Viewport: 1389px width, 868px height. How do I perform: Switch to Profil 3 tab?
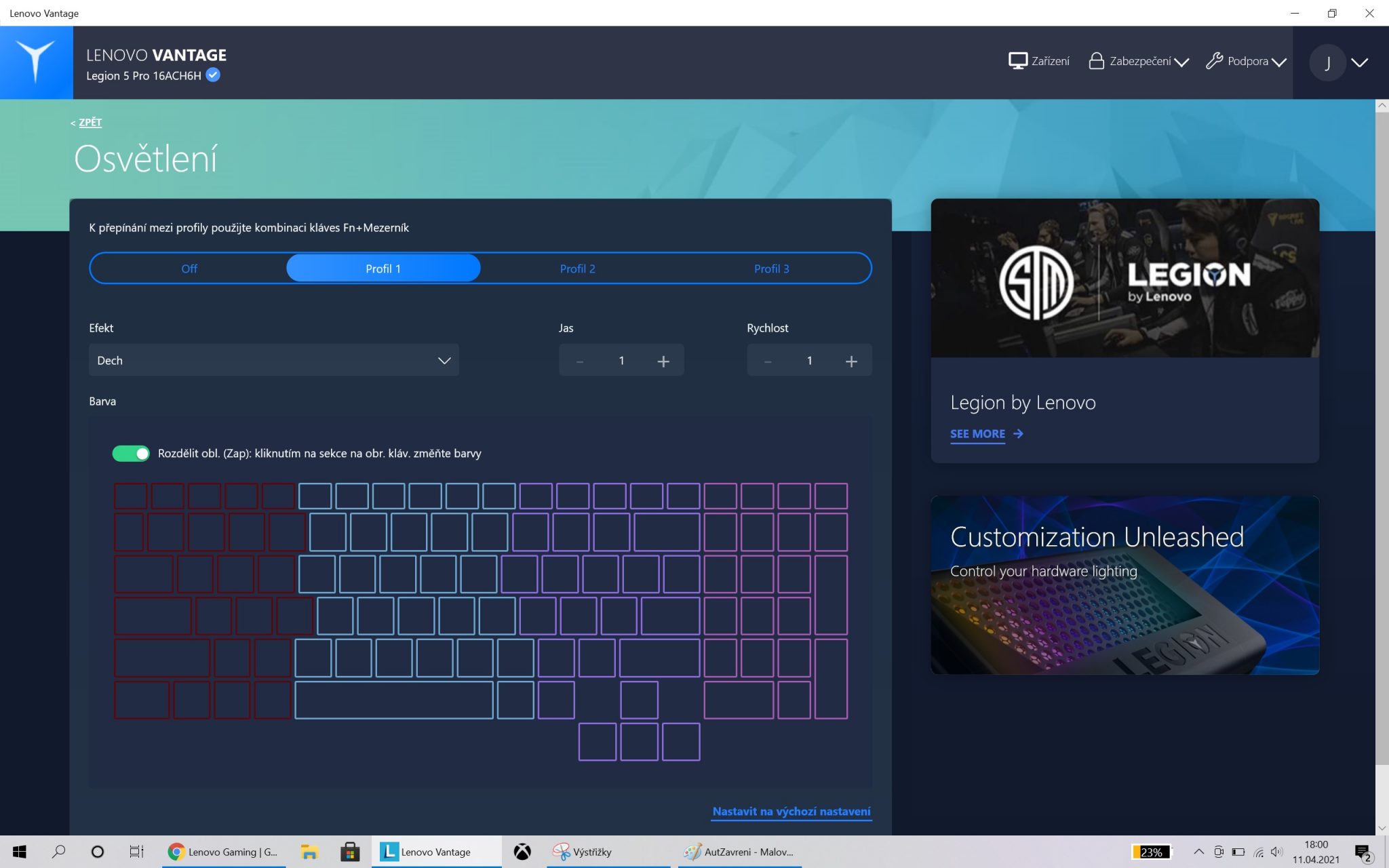coord(771,269)
